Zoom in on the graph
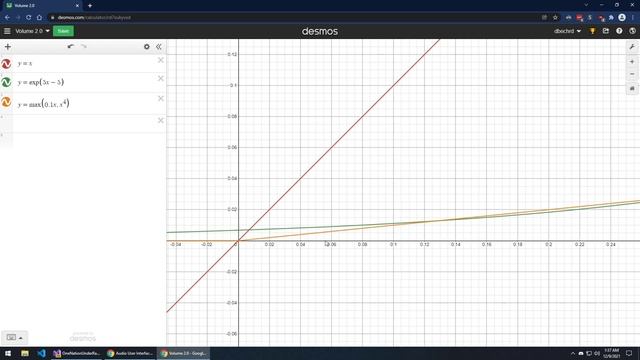The width and height of the screenshot is (640, 360). (632, 62)
